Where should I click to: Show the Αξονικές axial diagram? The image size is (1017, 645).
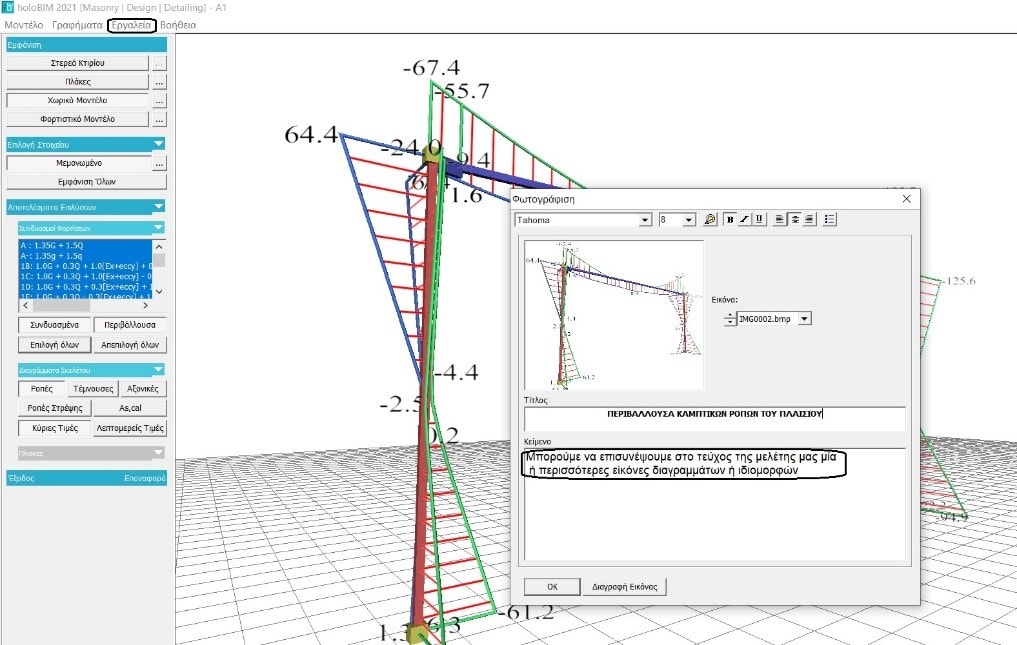143,389
